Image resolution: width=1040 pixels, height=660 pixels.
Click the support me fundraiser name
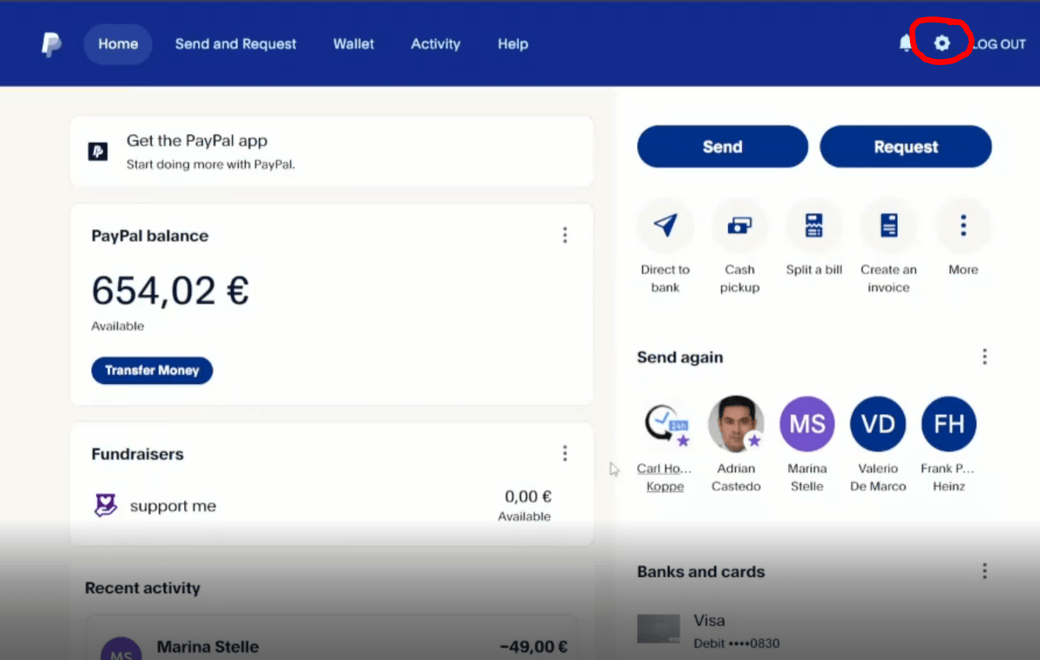(x=173, y=506)
